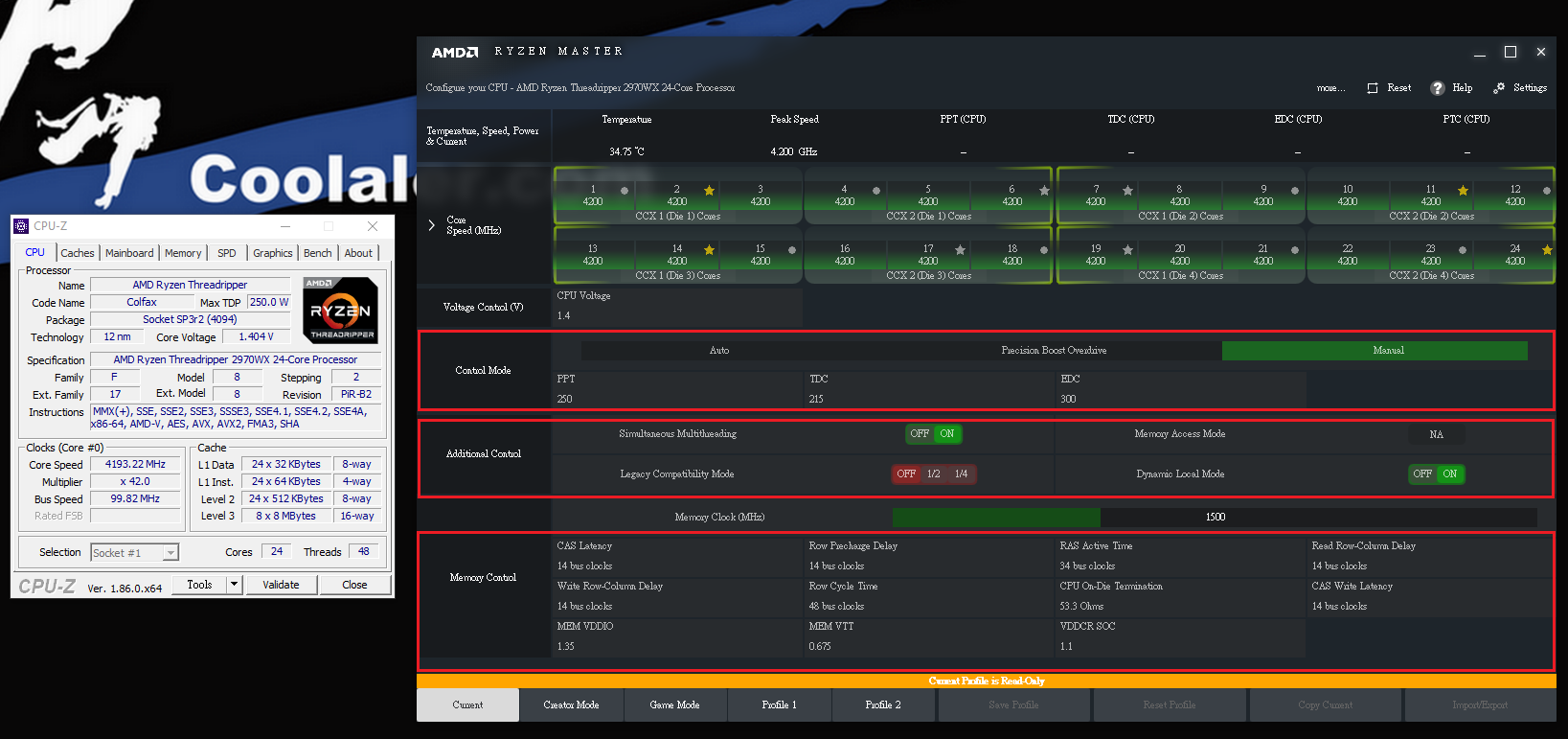Click the dot marker on core 12
The image size is (1568, 739).
click(1547, 191)
